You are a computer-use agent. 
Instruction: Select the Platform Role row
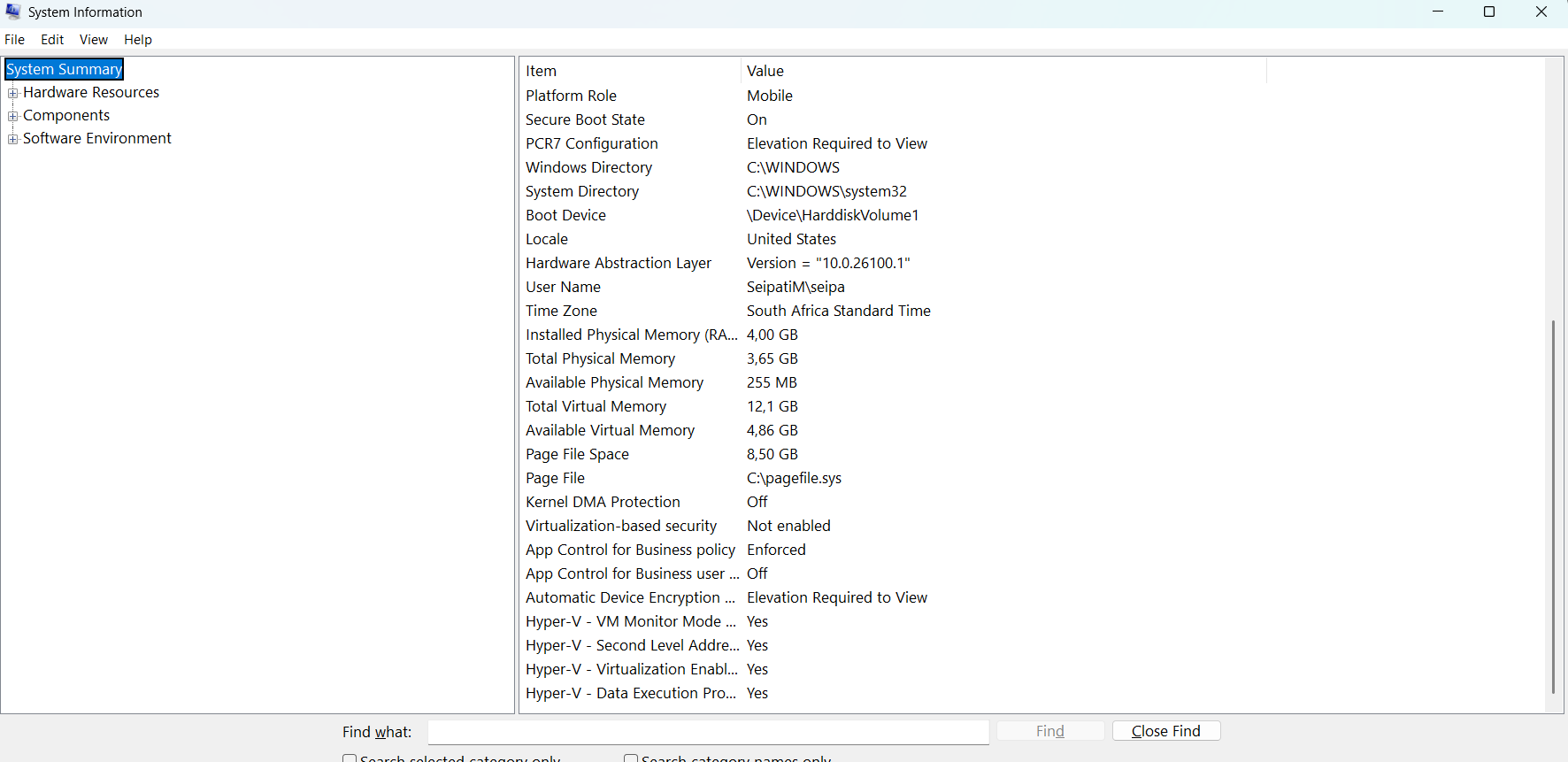[x=894, y=96]
